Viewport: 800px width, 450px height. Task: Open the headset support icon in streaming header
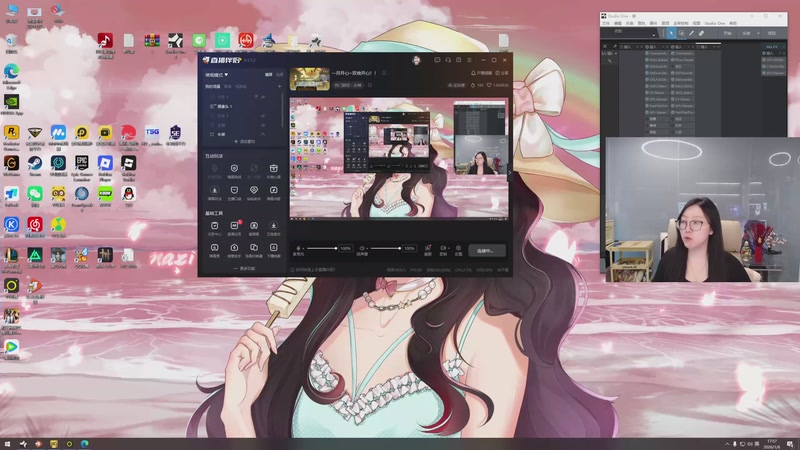point(448,60)
